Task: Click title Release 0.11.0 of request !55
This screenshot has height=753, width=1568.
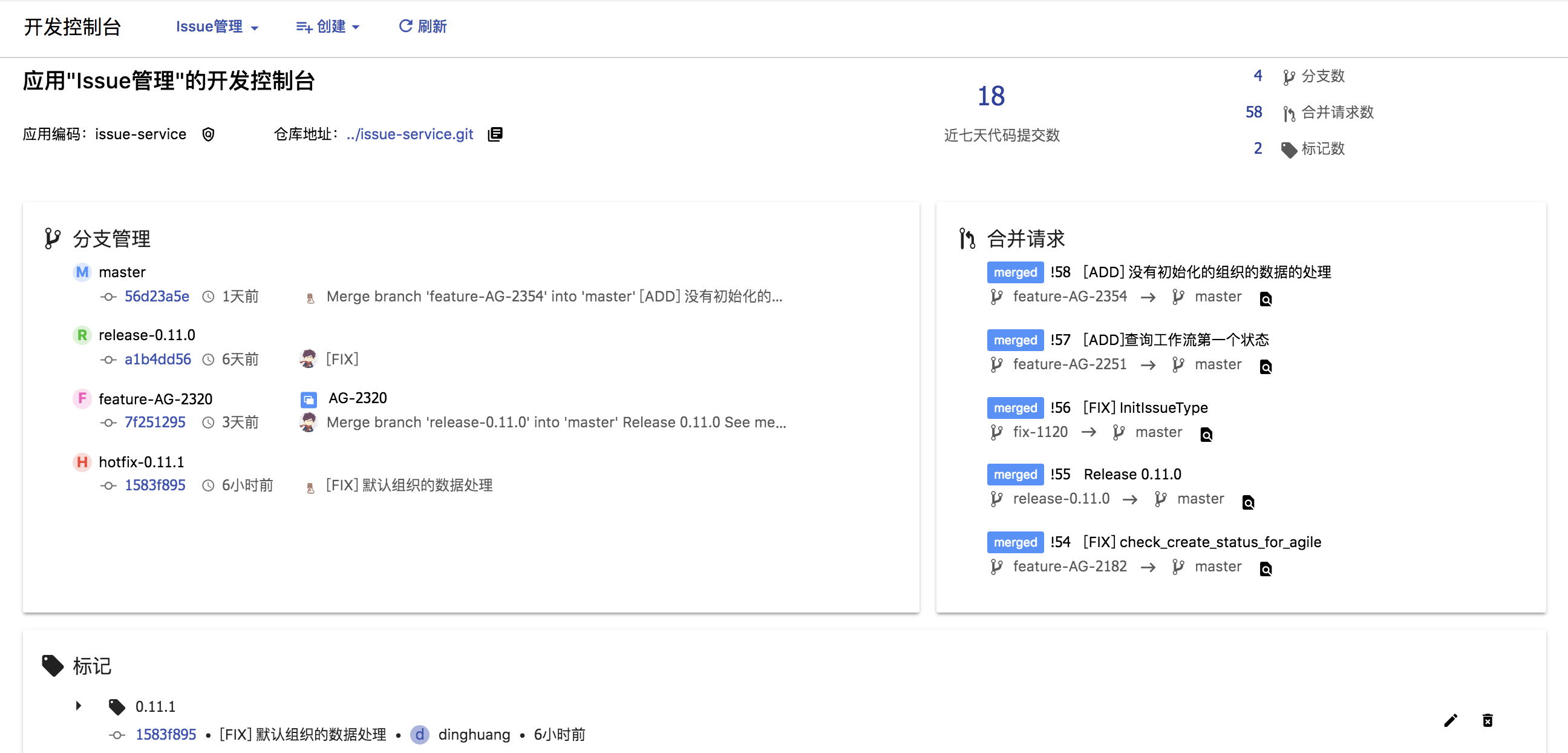Action: [1132, 475]
